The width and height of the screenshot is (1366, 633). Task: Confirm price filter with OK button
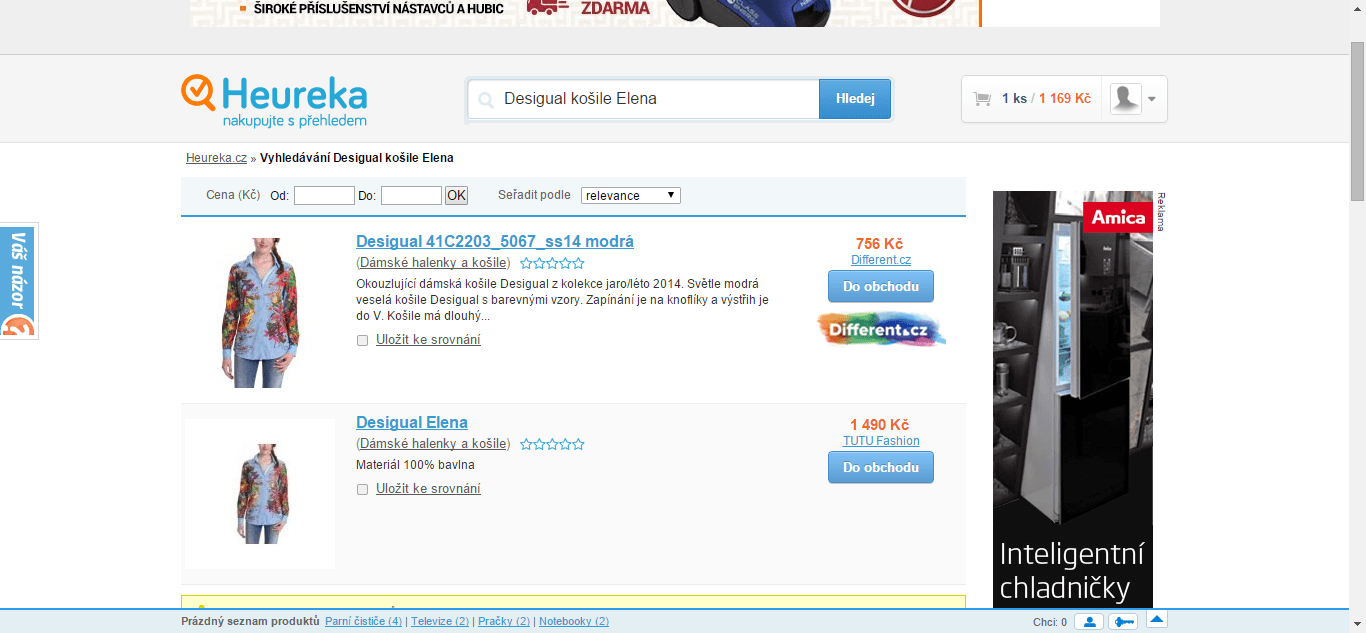coord(456,196)
